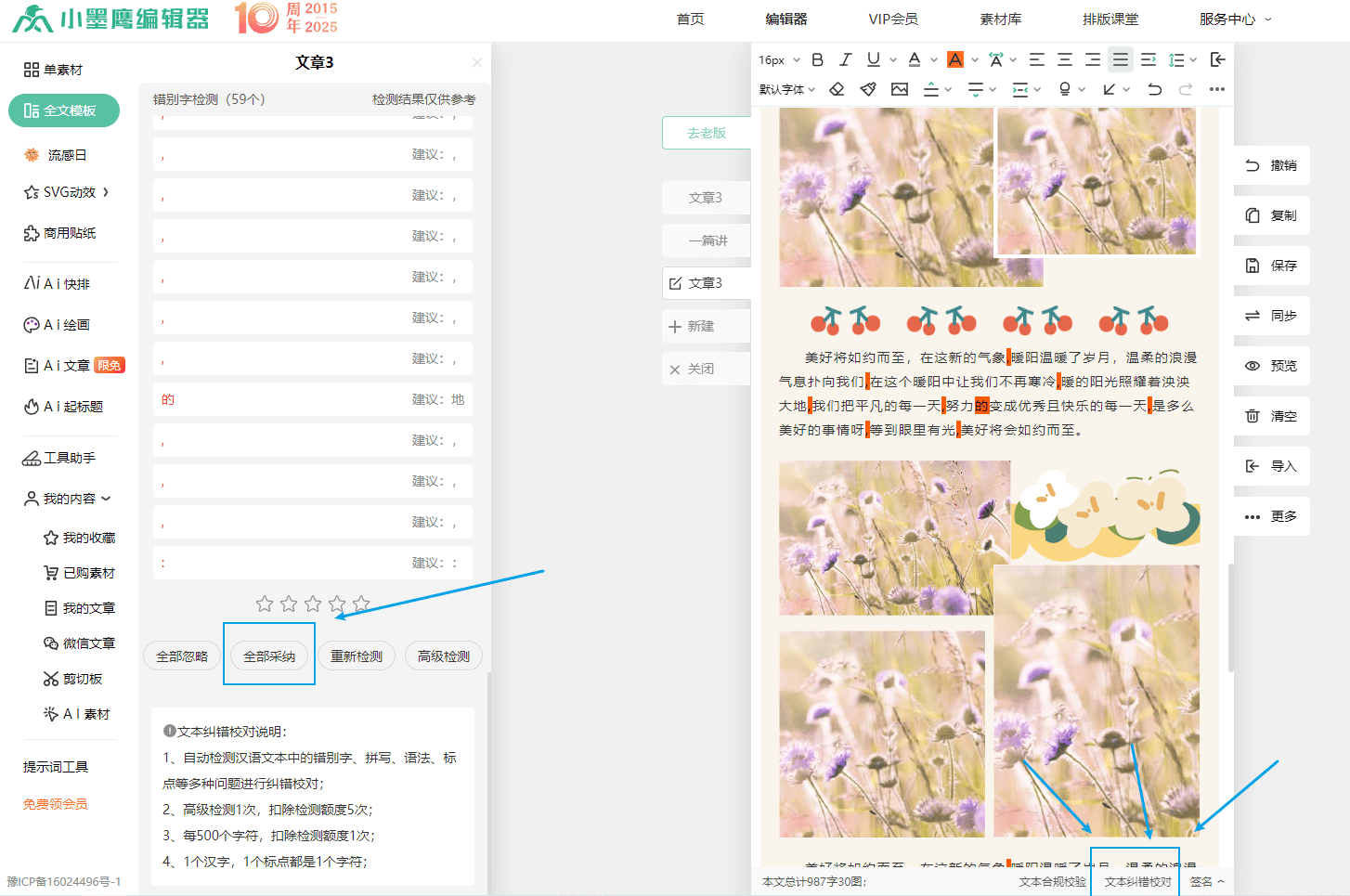The height and width of the screenshot is (896, 1350).
Task: Switch to the 素材库 tab
Action: [x=1000, y=19]
